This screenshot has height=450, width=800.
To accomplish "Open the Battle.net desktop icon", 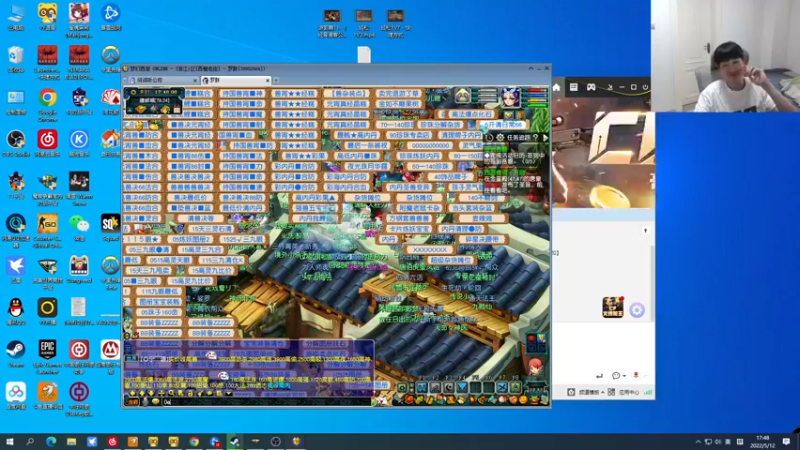I will click(x=110, y=13).
